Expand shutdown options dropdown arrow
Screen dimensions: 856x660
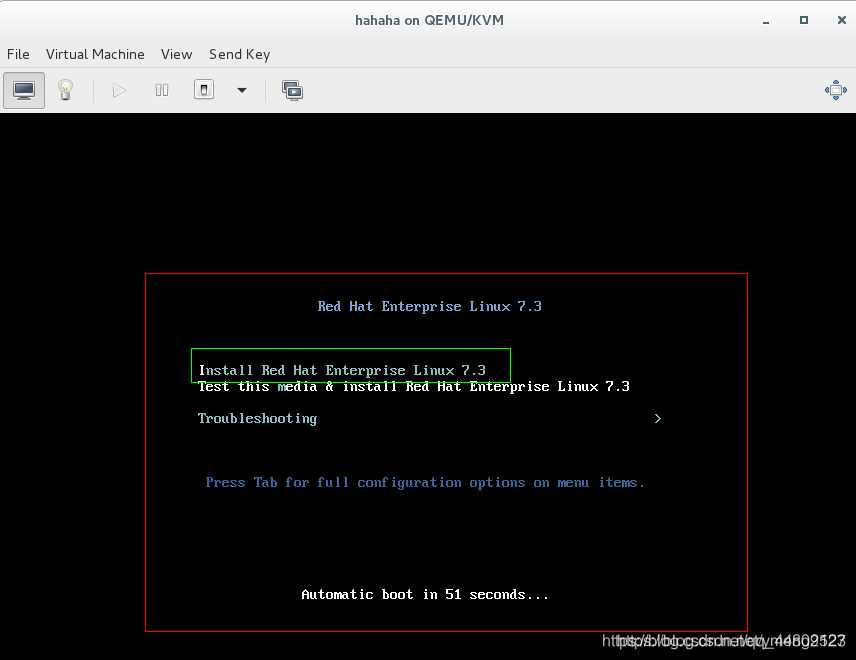pos(242,90)
